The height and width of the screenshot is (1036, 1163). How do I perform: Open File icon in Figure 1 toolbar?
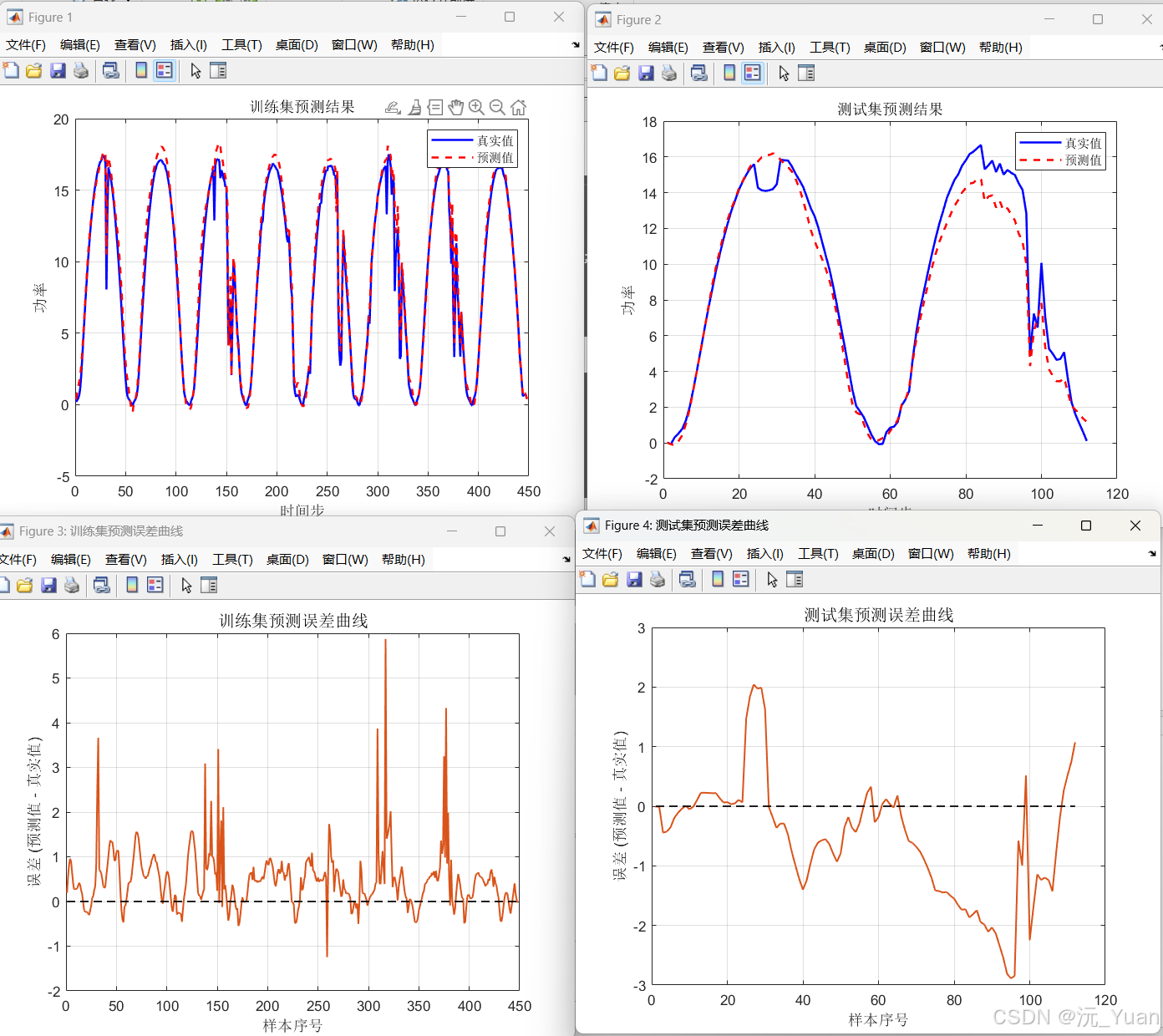pyautogui.click(x=34, y=71)
